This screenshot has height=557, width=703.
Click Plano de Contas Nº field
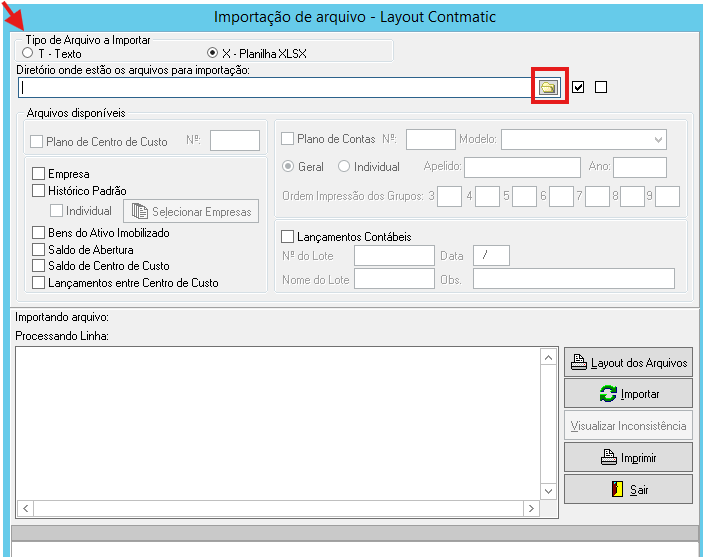(x=431, y=139)
